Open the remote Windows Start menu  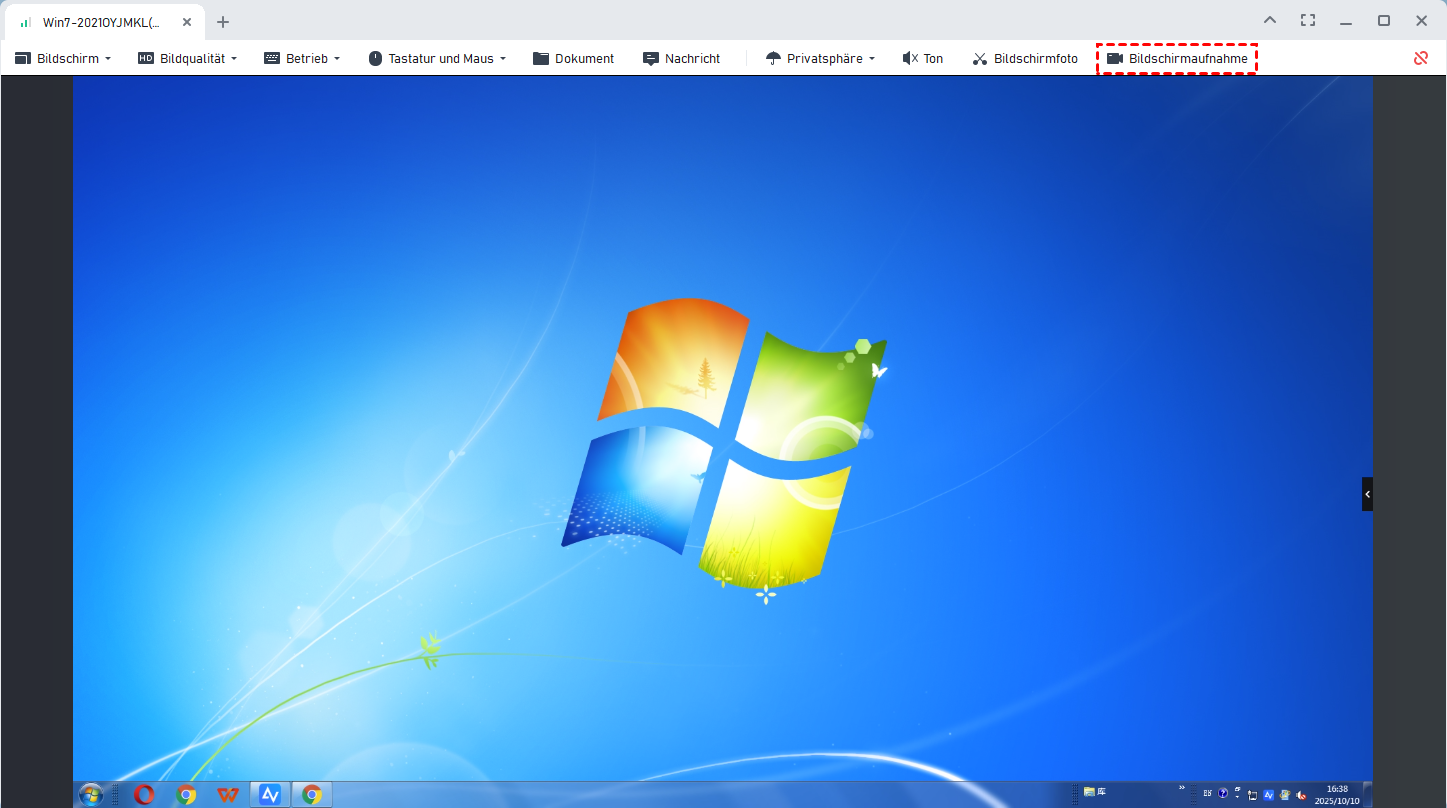[x=91, y=795]
